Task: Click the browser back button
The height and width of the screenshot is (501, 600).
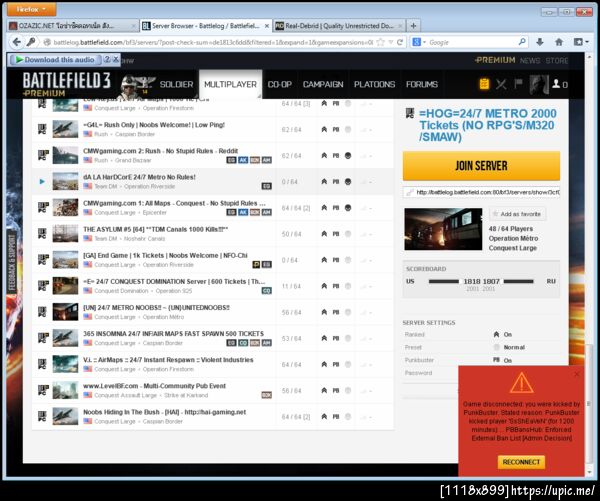Action: [16, 42]
